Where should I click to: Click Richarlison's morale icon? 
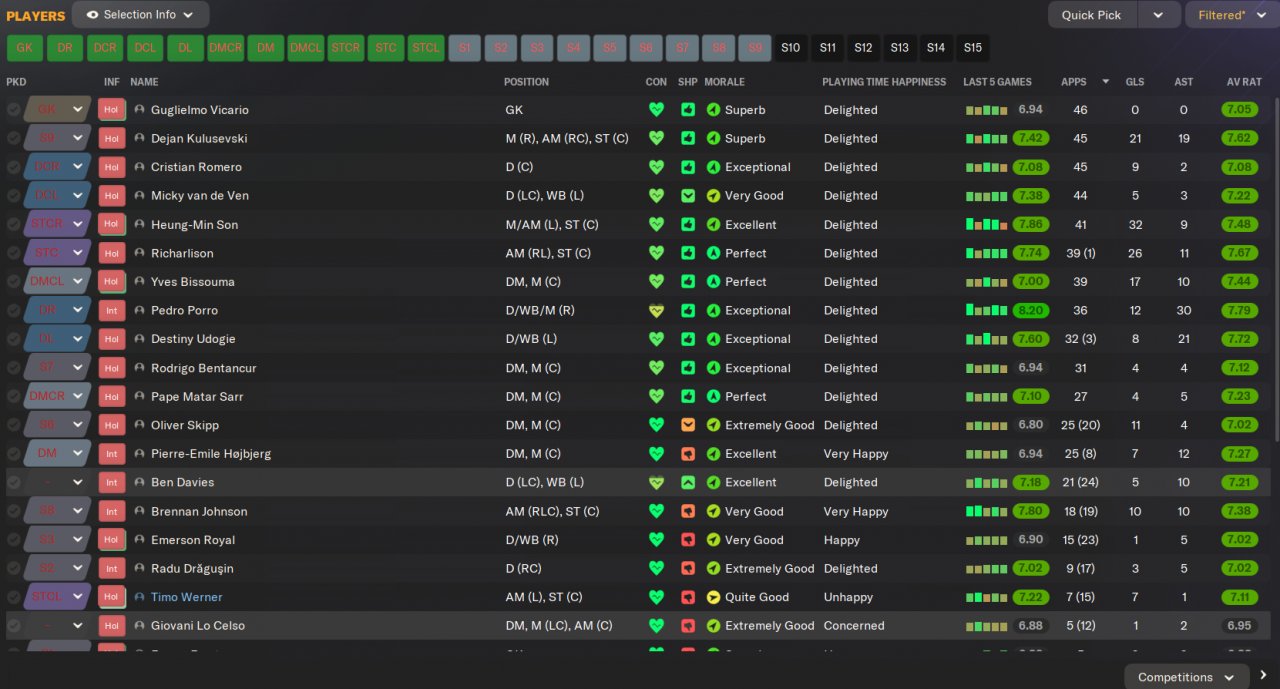[713, 253]
